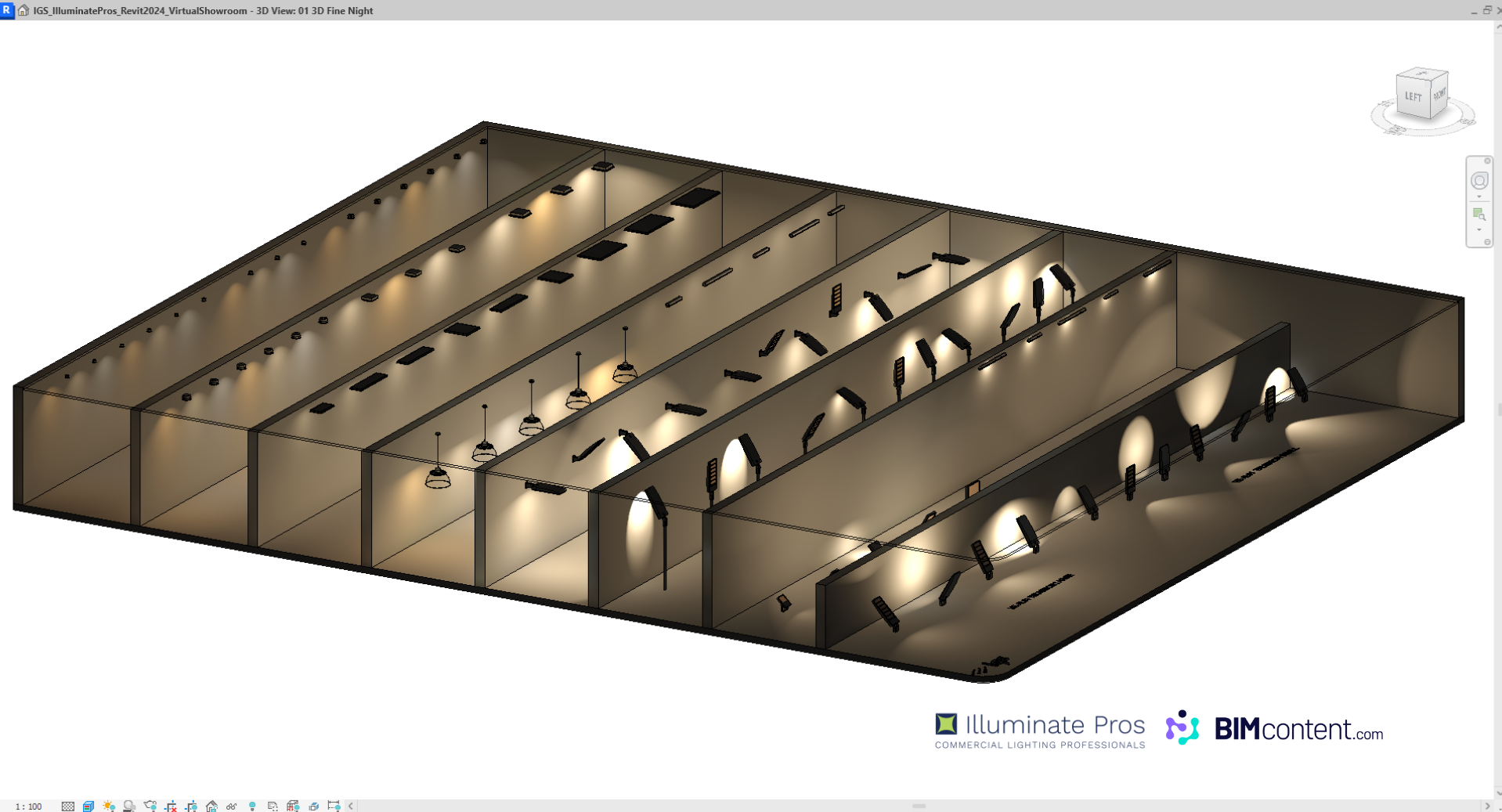Screen dimensions: 1502x812
Task: Open the 1 : 100 view scale dropdown
Action: pos(29,806)
